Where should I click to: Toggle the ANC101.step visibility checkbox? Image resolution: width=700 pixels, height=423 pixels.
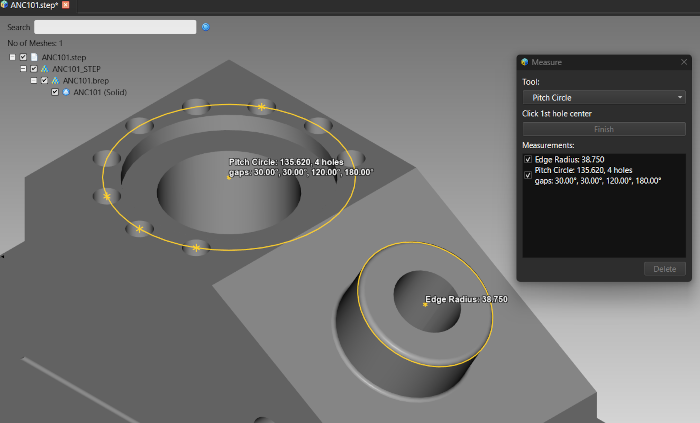[23, 57]
